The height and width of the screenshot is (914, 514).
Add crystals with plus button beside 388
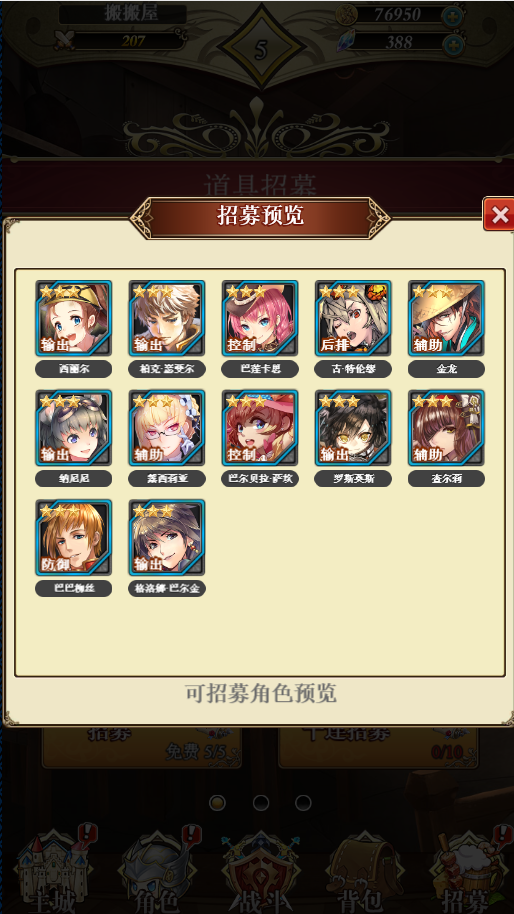coord(453,44)
